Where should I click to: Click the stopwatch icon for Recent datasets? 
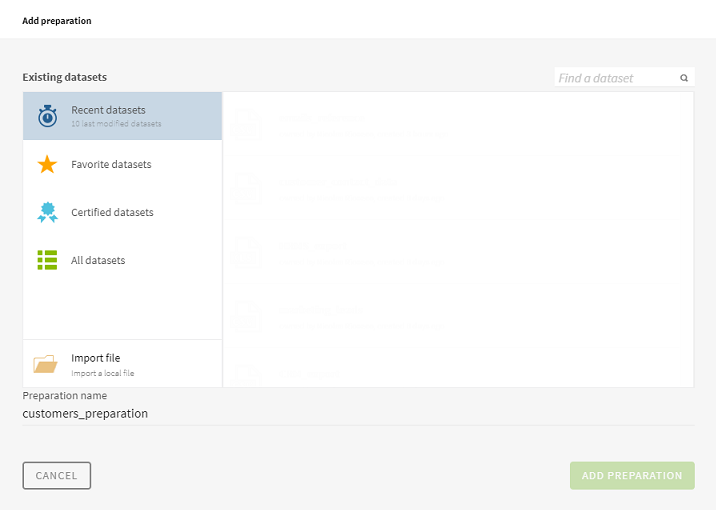[47, 116]
